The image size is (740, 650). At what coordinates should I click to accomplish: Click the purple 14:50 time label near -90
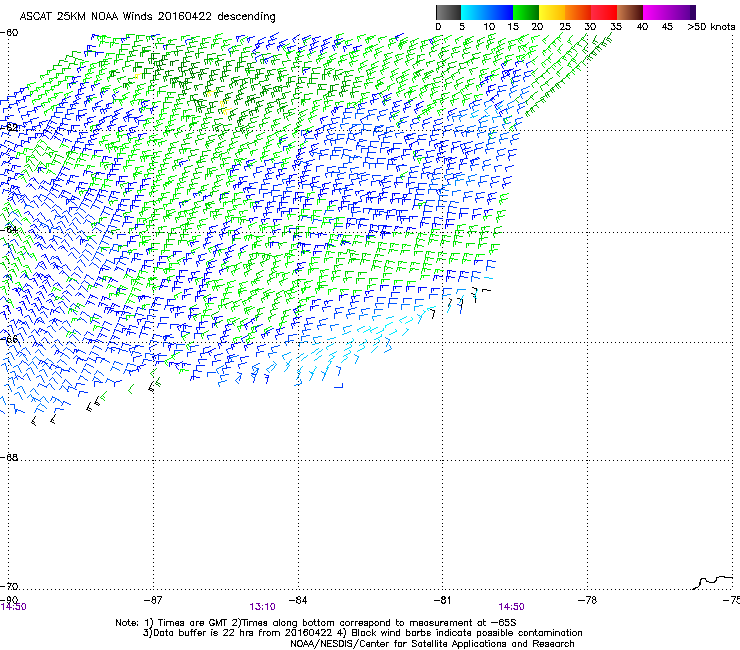14,607
